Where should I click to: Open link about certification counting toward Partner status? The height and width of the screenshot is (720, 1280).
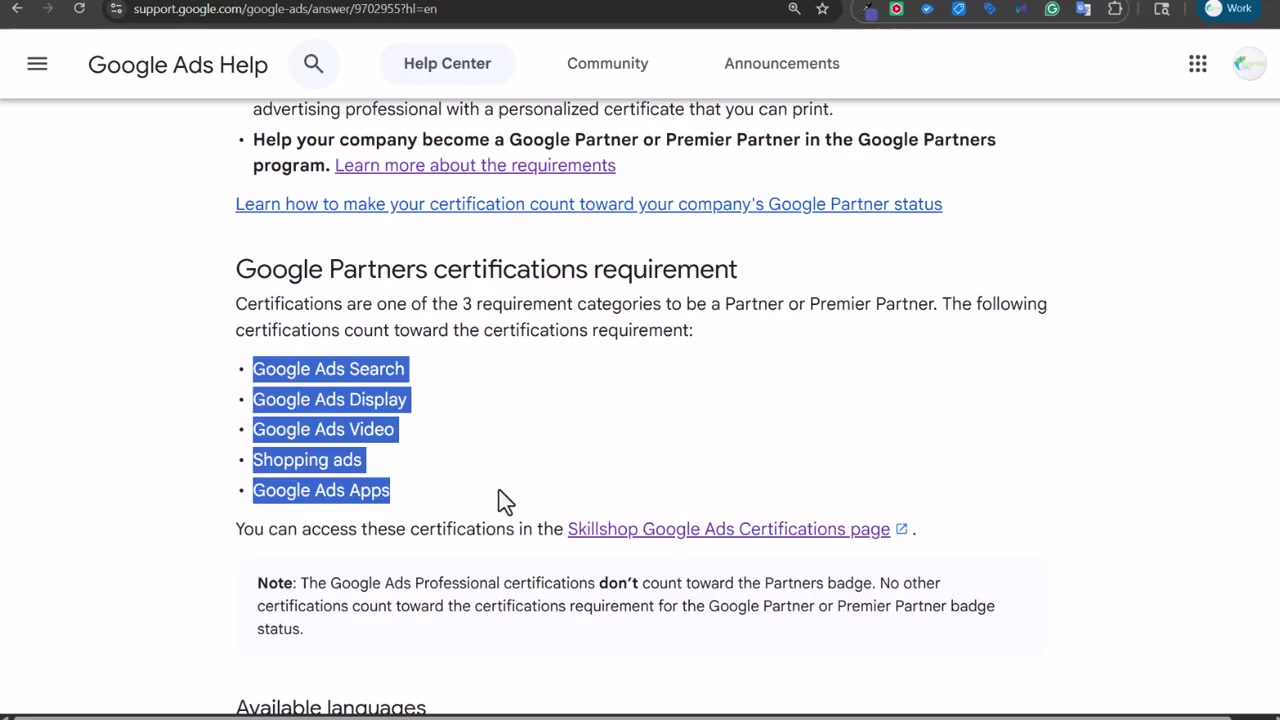589,204
